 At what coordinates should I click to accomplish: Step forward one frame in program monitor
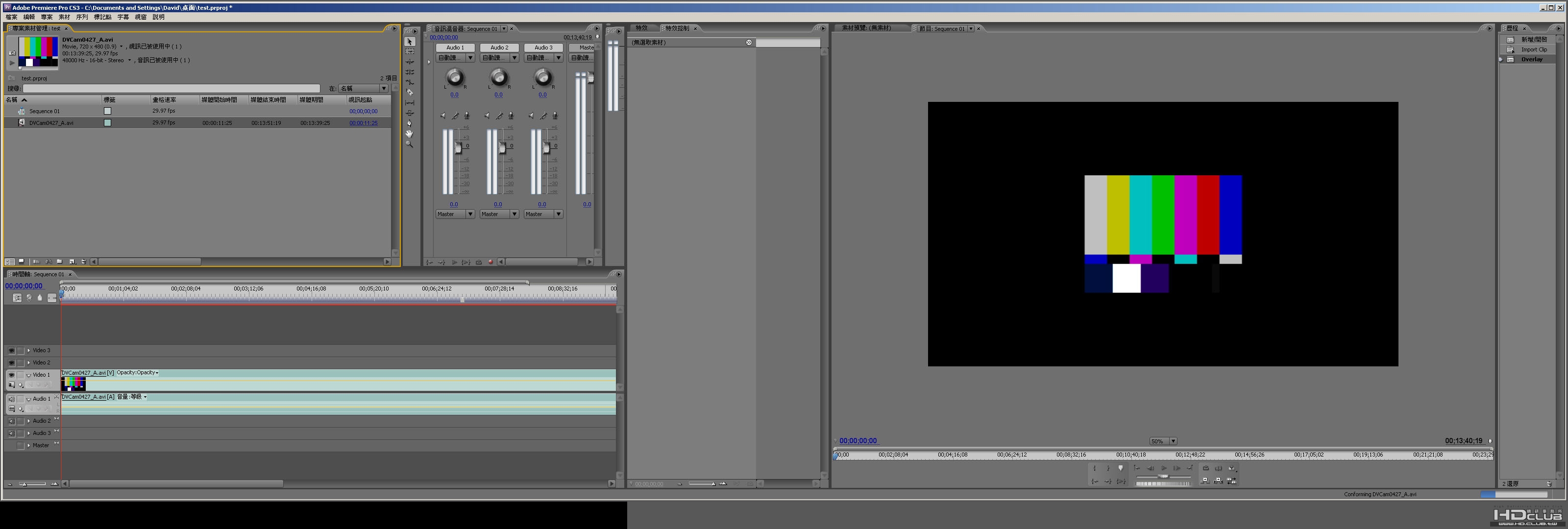[x=1176, y=468]
